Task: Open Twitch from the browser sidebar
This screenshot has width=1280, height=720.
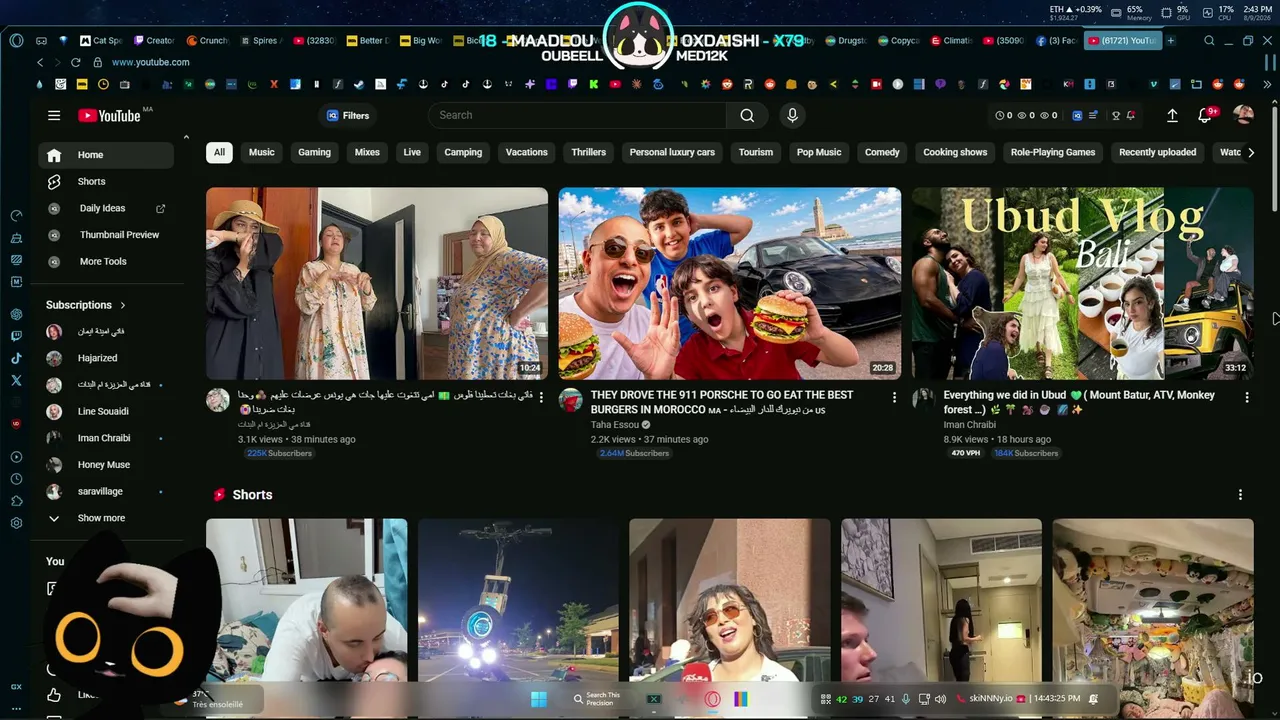Action: pyautogui.click(x=16, y=336)
